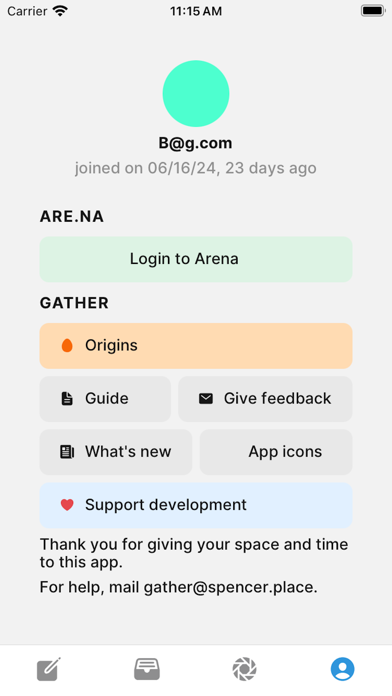Select the profile tab icon

(342, 669)
